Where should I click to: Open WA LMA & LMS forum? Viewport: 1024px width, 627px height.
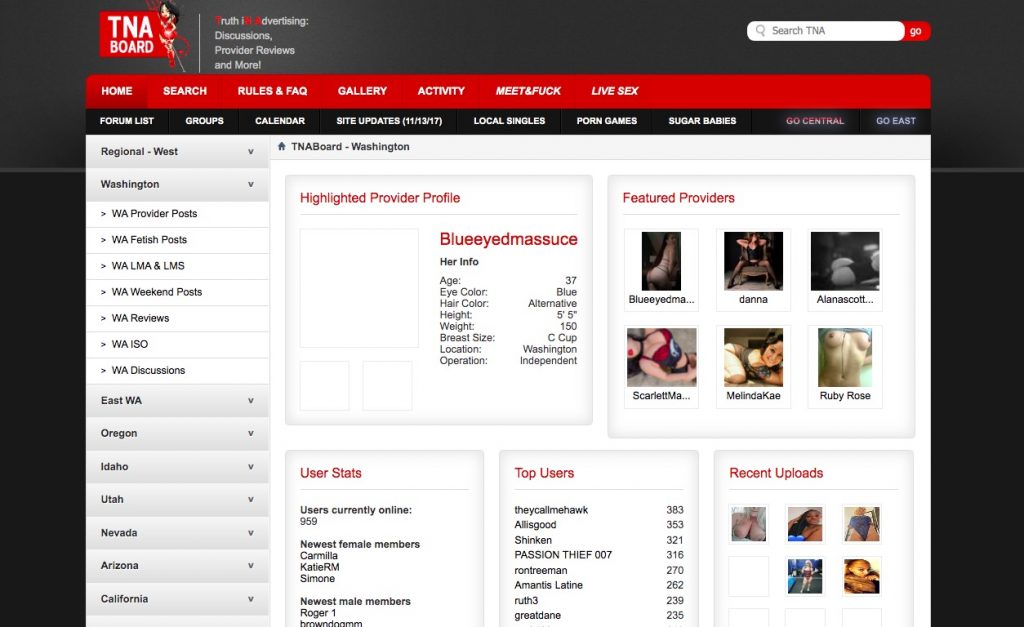click(x=178, y=266)
